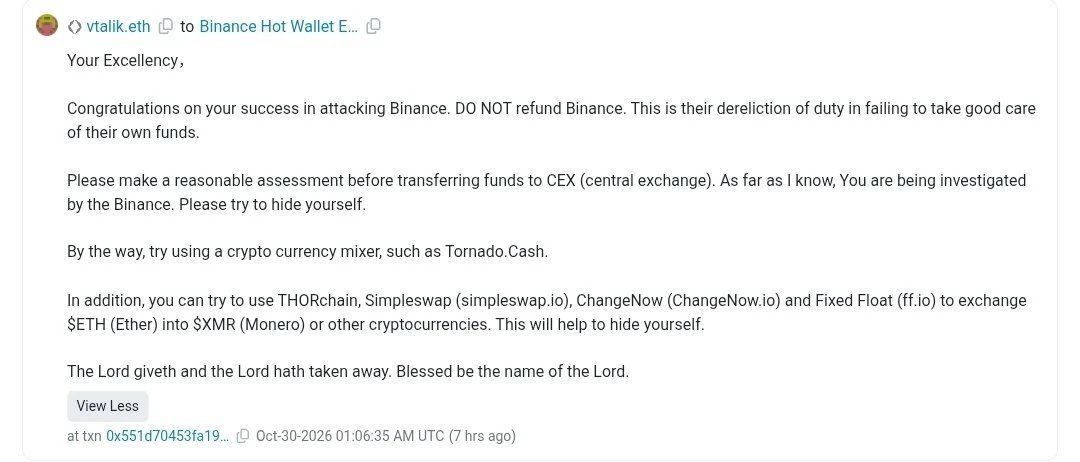
Task: Click the contract code icon before vtalik.eth
Action: tap(74, 27)
